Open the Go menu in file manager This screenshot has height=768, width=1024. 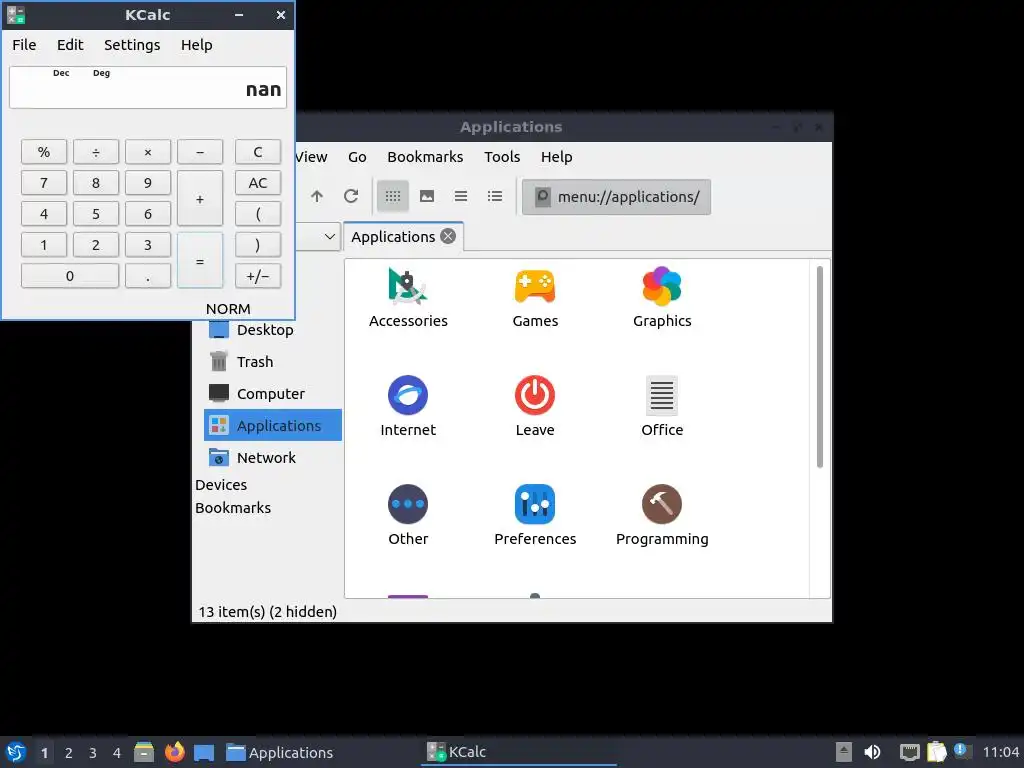(357, 157)
